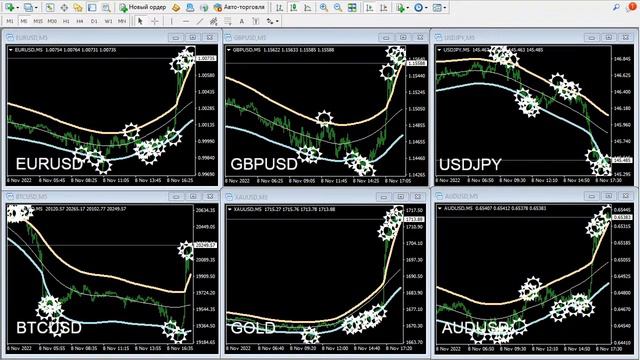The height and width of the screenshot is (360, 640).
Task: Open the Templates icon
Action: point(437,7)
